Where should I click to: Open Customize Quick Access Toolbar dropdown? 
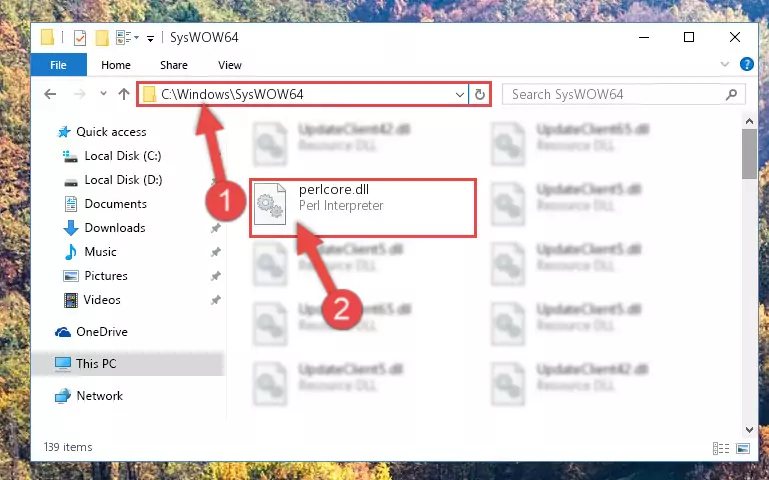point(151,38)
